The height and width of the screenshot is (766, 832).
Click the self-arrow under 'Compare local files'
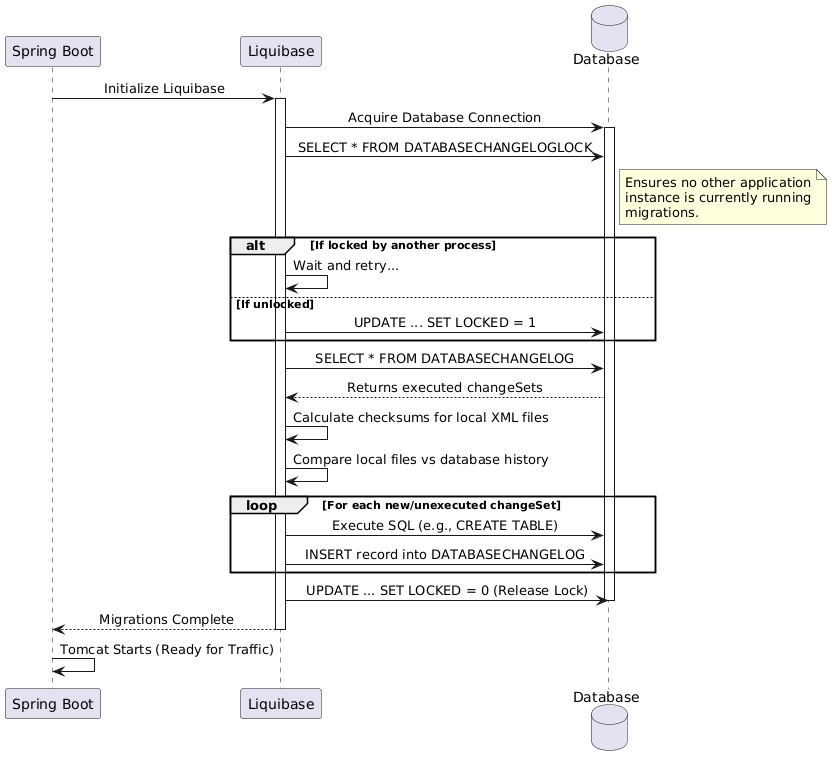pyautogui.click(x=307, y=475)
